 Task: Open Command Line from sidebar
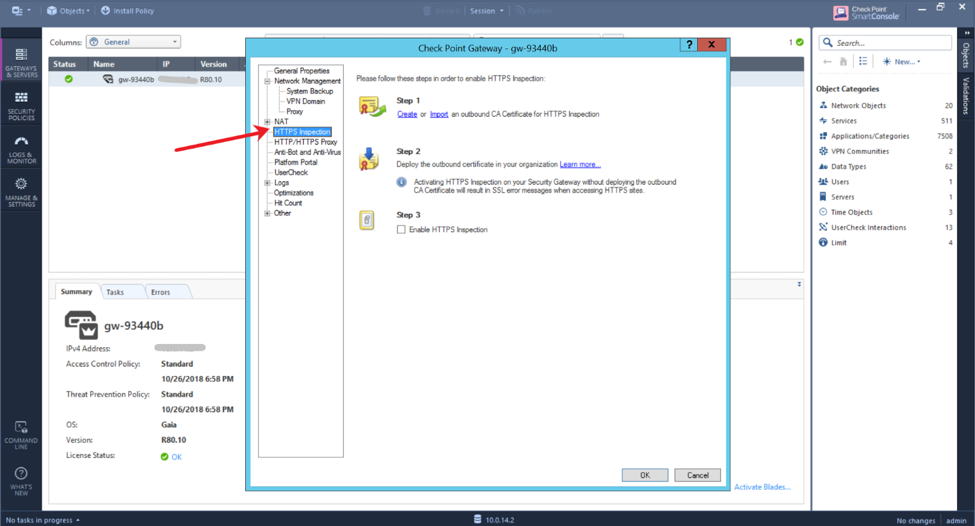point(21,435)
